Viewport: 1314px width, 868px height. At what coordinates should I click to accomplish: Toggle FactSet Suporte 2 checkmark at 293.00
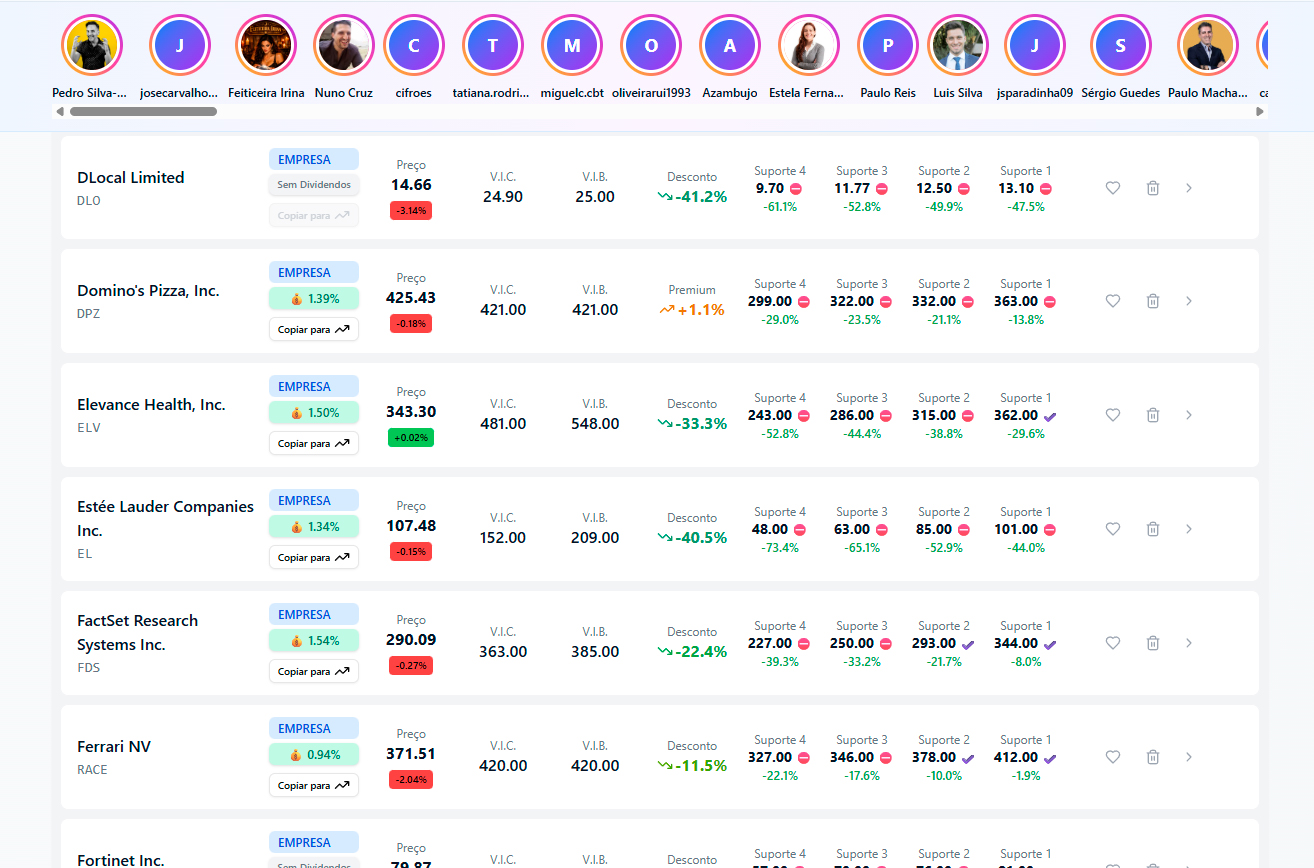[x=967, y=644]
